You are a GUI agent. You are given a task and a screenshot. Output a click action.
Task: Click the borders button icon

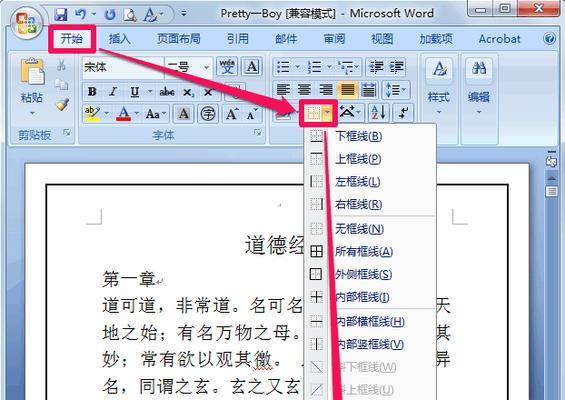pos(313,114)
